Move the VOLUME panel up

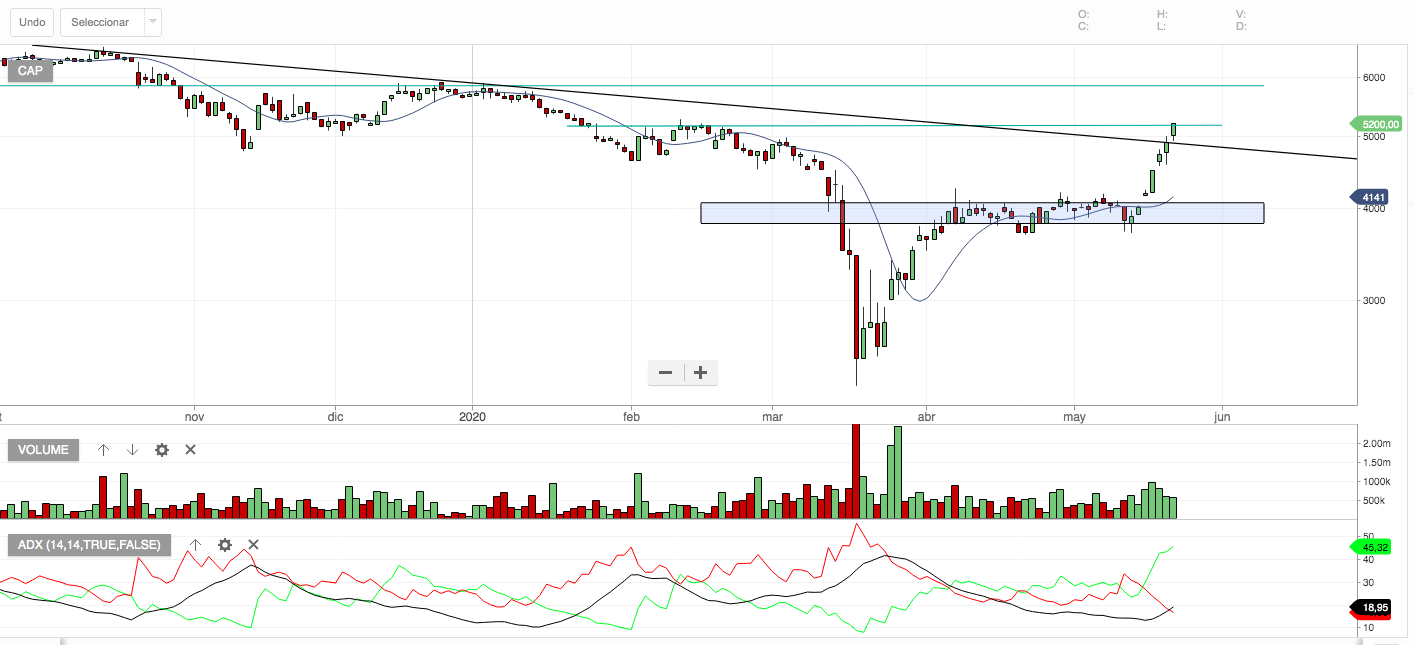(103, 450)
